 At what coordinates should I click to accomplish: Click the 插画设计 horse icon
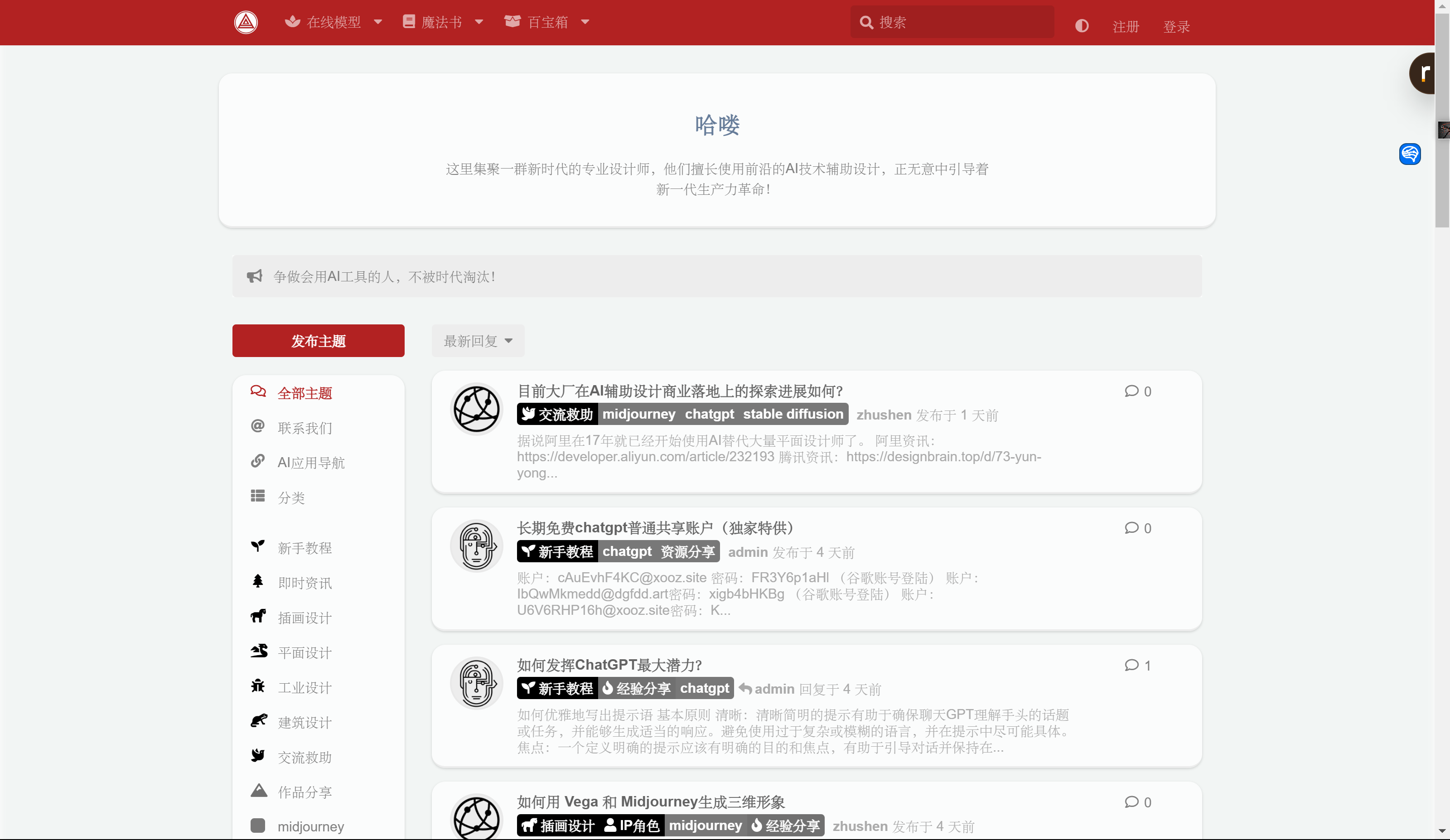pyautogui.click(x=258, y=616)
